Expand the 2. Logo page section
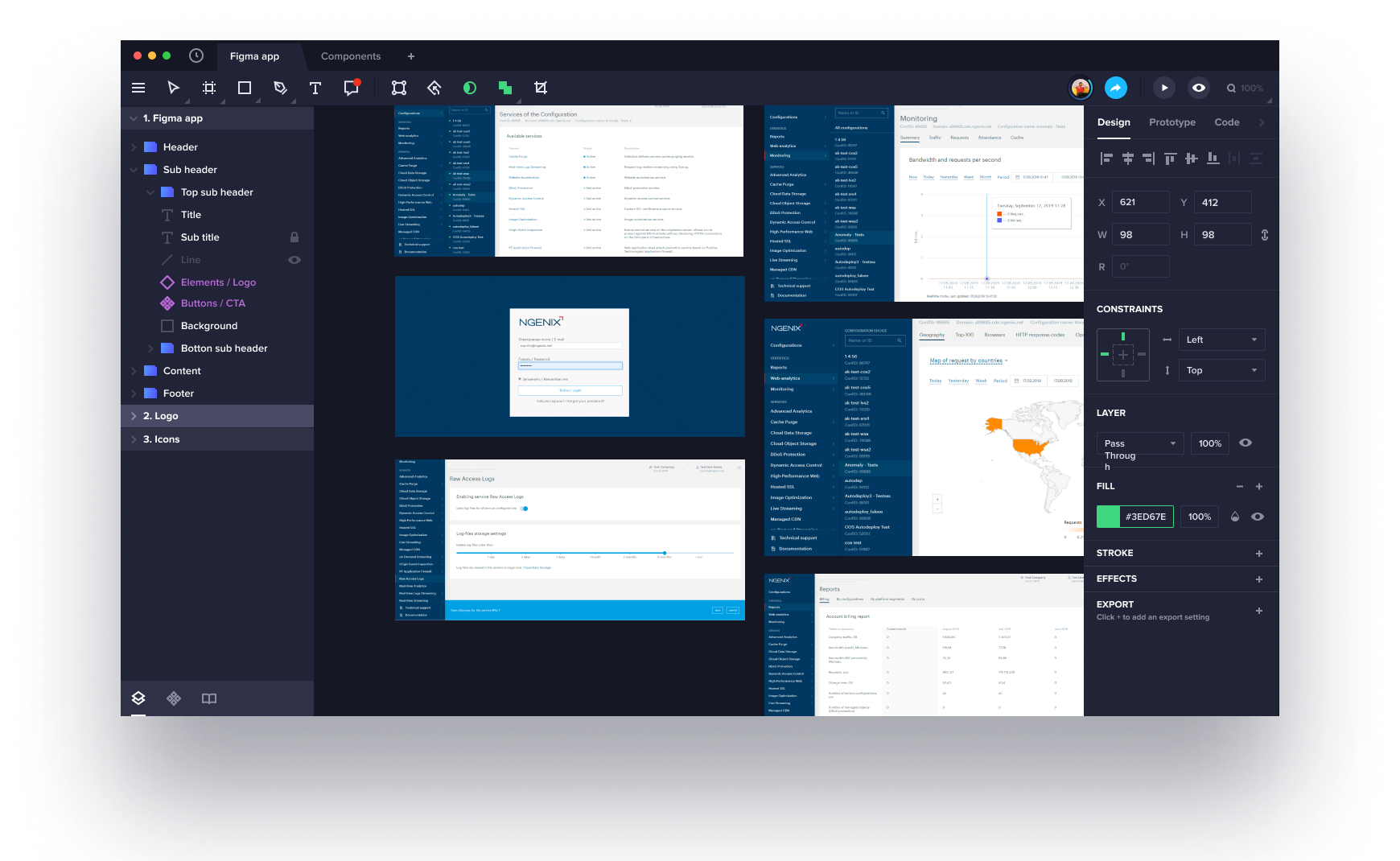Viewport: 1400px width, 861px height. tap(132, 416)
